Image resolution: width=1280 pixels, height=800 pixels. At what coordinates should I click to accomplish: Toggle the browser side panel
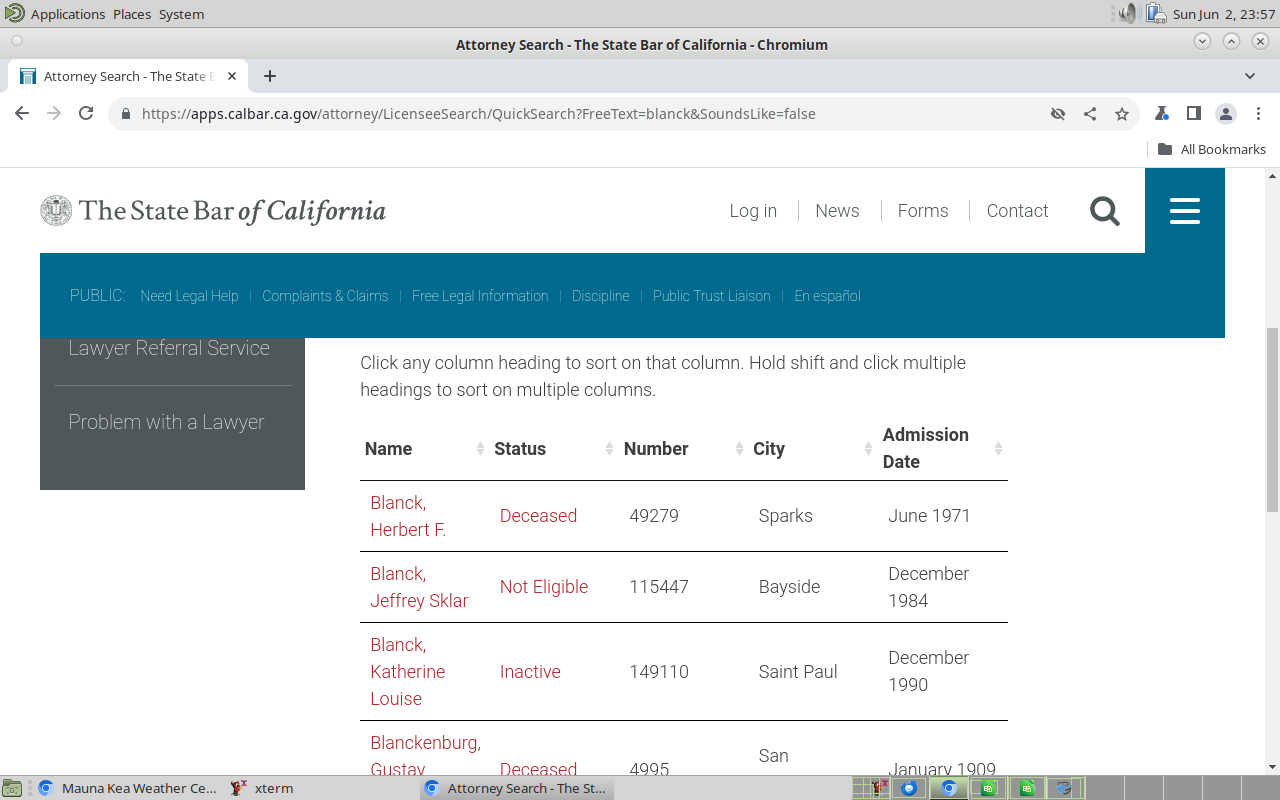(x=1193, y=114)
